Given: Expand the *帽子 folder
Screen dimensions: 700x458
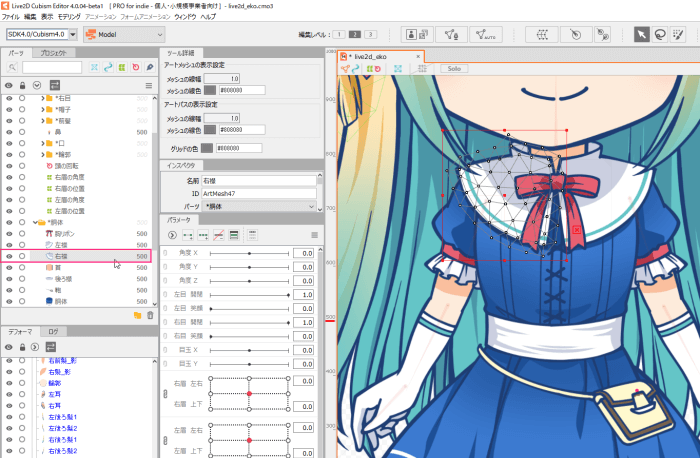Looking at the screenshot, I should pos(43,109).
